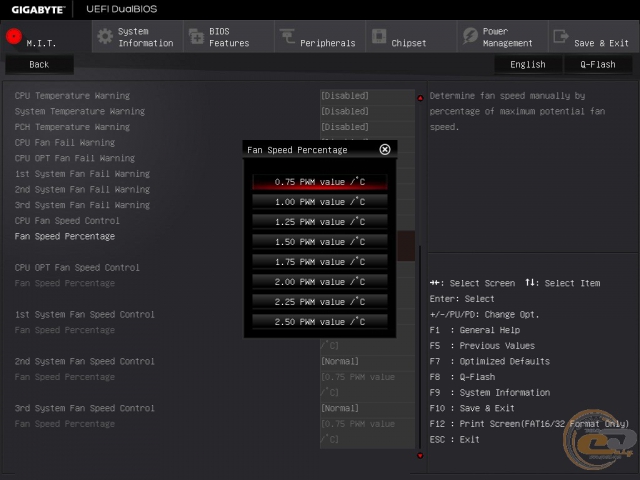The height and width of the screenshot is (480, 640).
Task: Close the Fan Speed Percentage popup
Action: (384, 149)
